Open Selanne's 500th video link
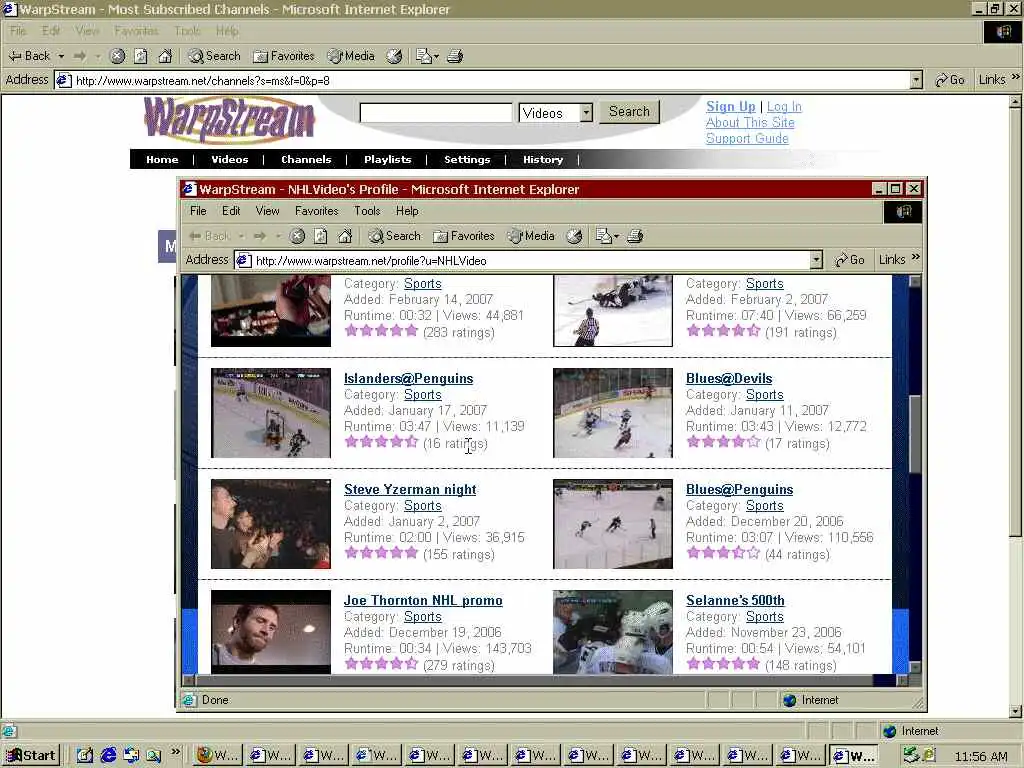This screenshot has height=768, width=1024. 735,600
